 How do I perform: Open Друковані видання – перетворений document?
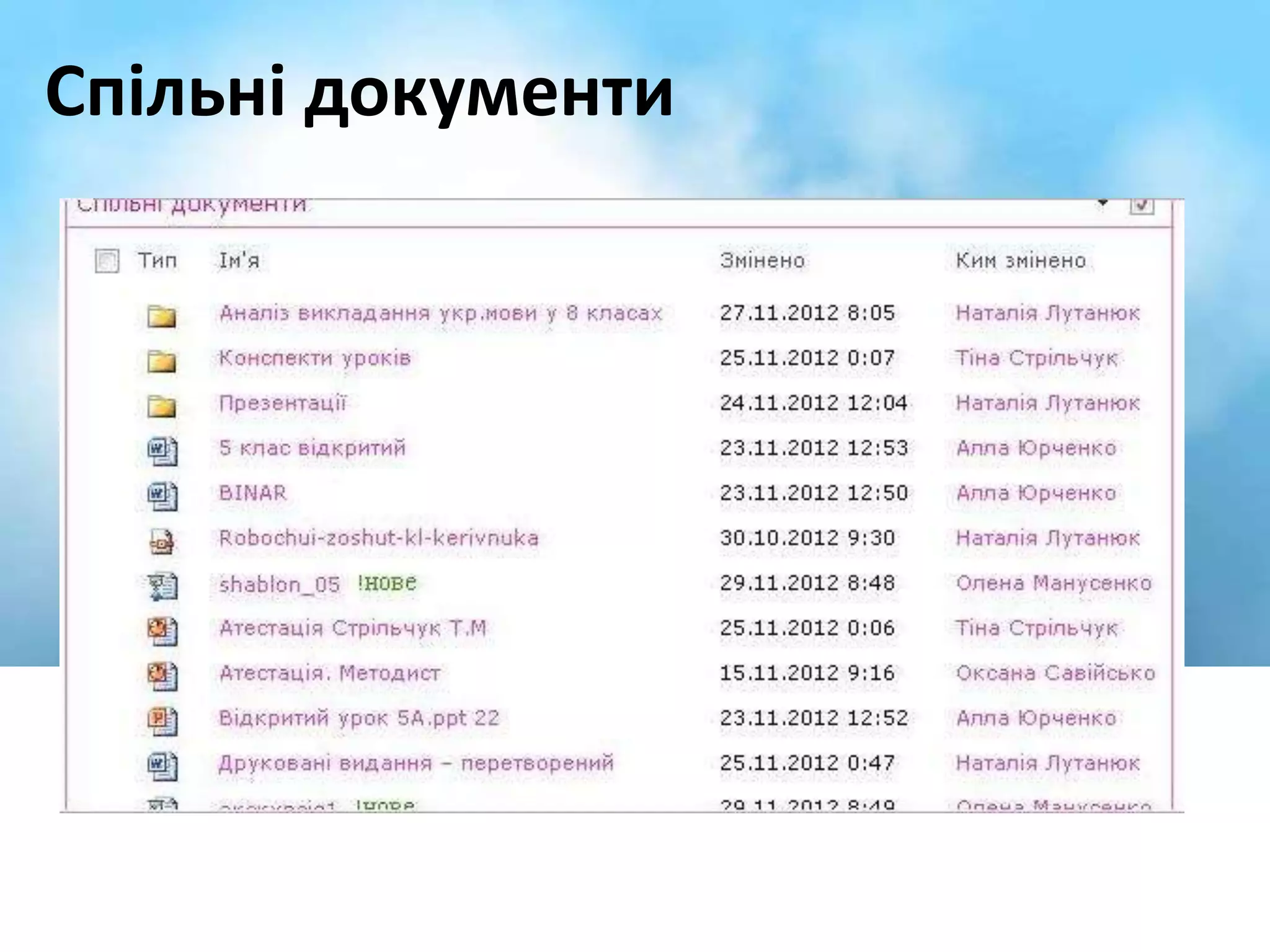point(415,763)
